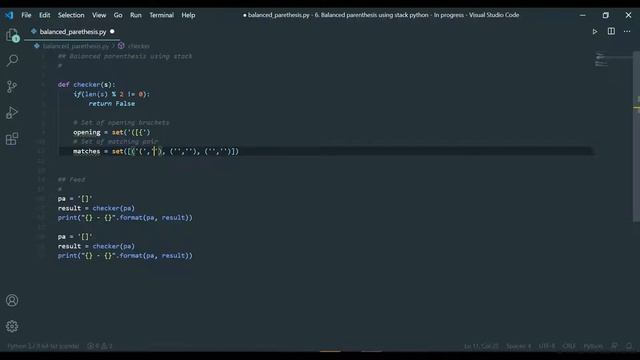Open the Terminal menu

click(x=161, y=15)
